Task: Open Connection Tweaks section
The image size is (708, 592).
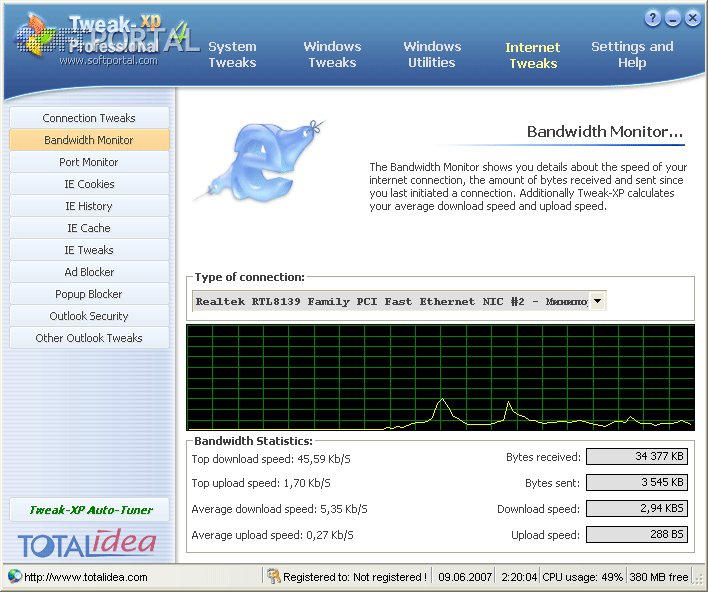Action: coord(89,118)
